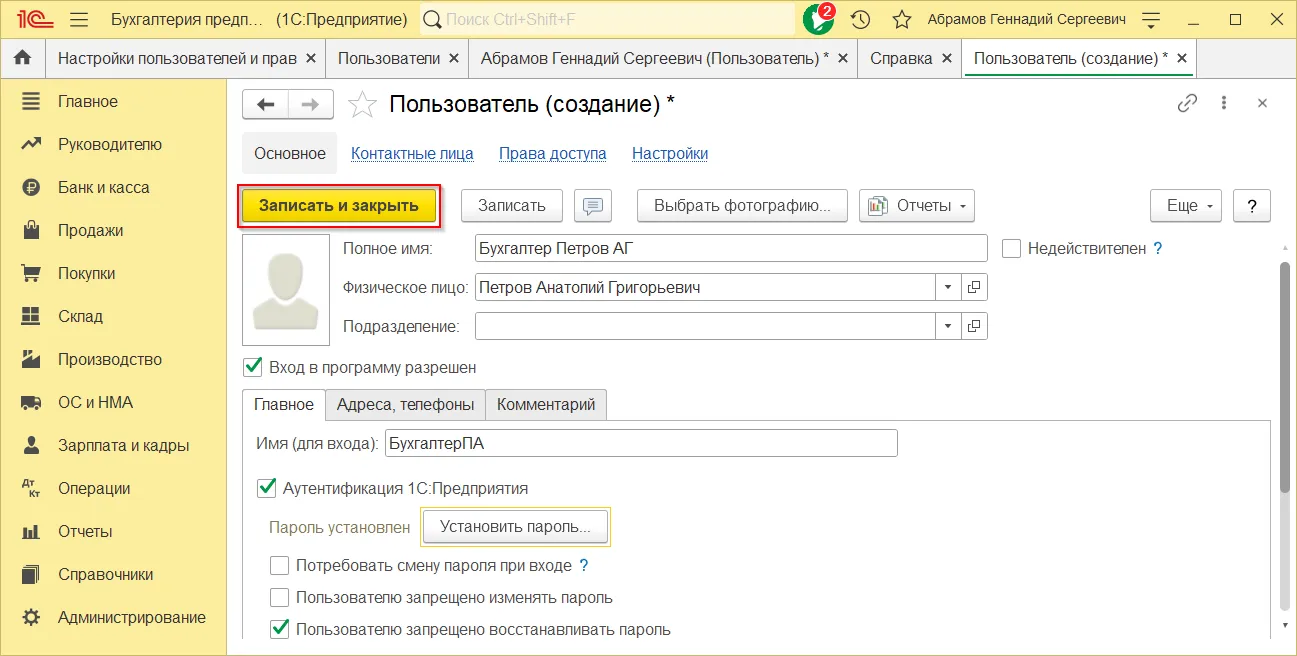Open the history clock icon
The image size is (1297, 656).
click(x=860, y=19)
